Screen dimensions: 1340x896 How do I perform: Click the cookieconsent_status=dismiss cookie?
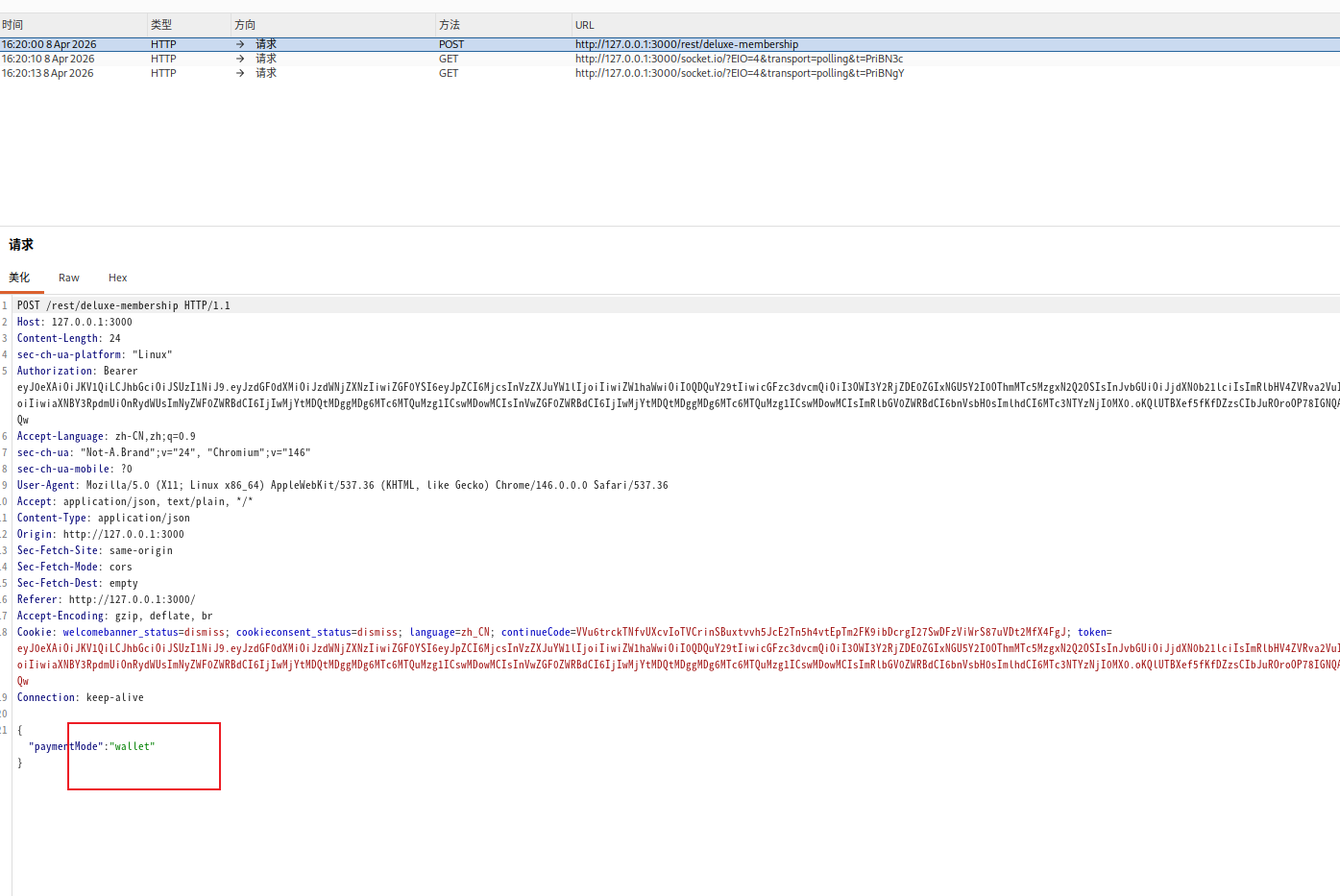(x=317, y=632)
